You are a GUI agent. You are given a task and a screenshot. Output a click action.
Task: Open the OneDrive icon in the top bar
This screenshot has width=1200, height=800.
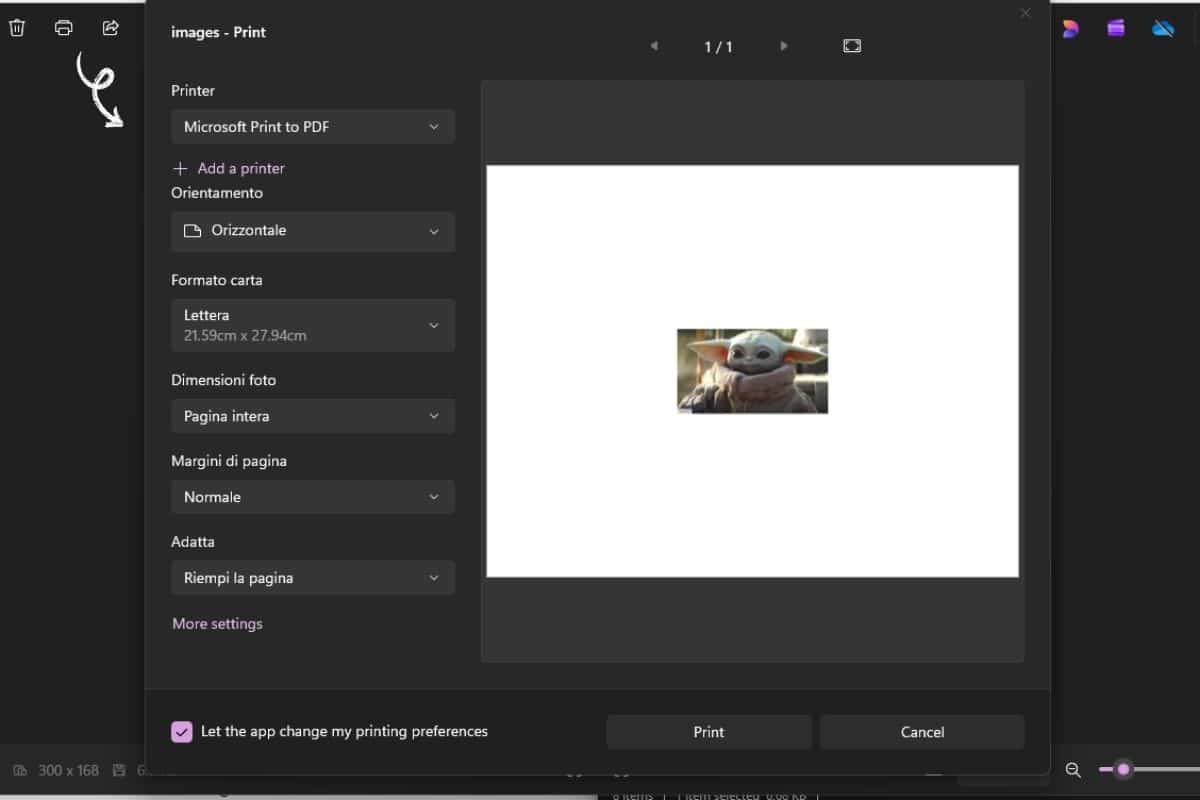(1163, 28)
